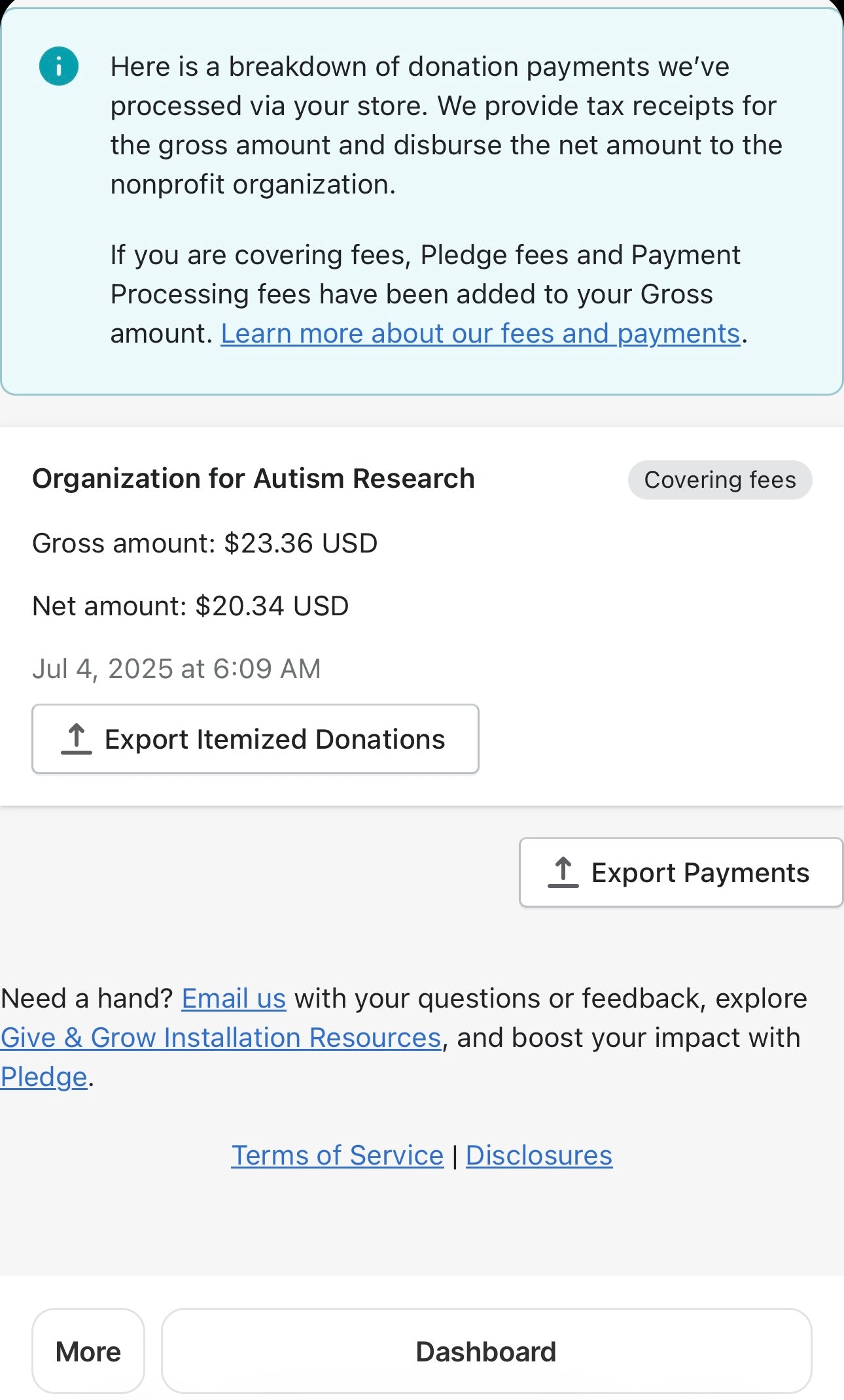The image size is (844, 1400).
Task: Click the upload arrow icon beside Export Payments
Action: 563,872
